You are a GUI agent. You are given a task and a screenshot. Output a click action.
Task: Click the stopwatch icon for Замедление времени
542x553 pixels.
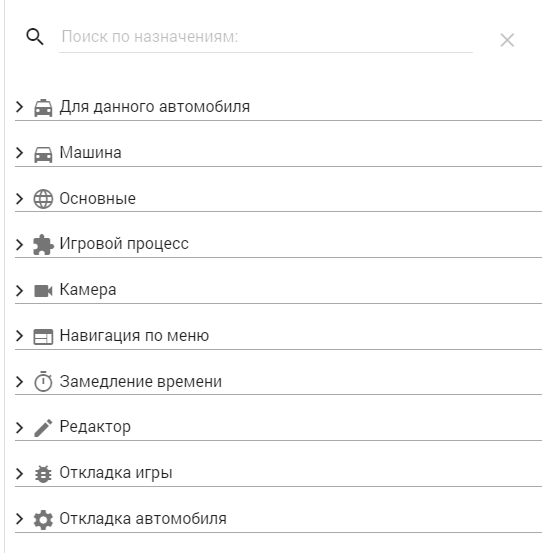43,381
